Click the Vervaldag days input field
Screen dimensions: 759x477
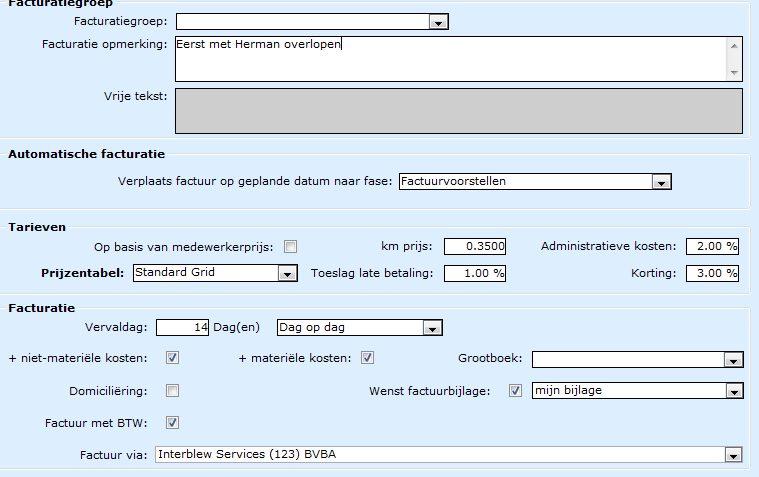tap(183, 328)
